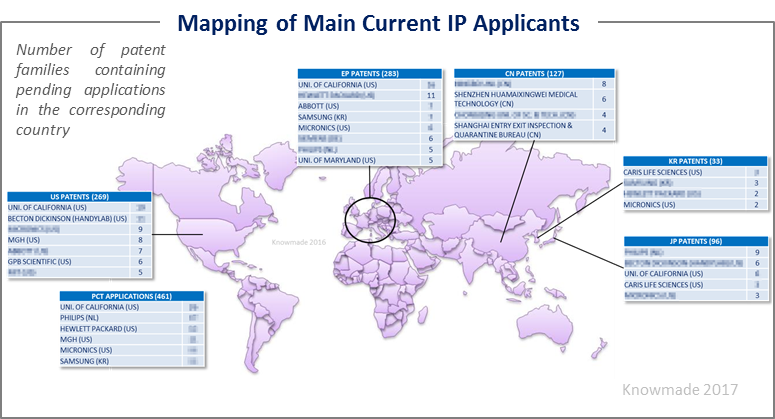Click the PCT APPLICATIONS (461) table header
The width and height of the screenshot is (775, 419).
pyautogui.click(x=131, y=296)
